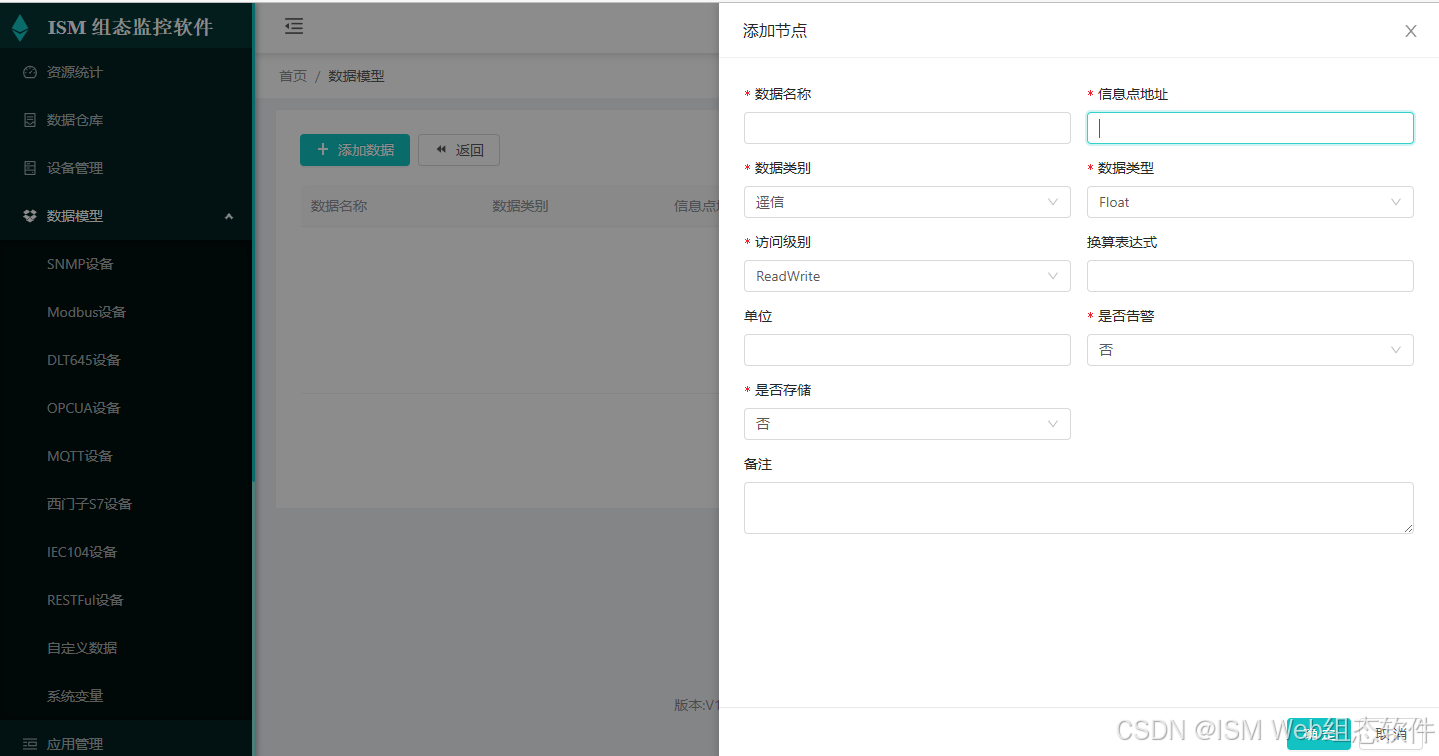Open the 数据类别 dropdown showing 遥信
Image resolution: width=1439 pixels, height=756 pixels.
(907, 202)
